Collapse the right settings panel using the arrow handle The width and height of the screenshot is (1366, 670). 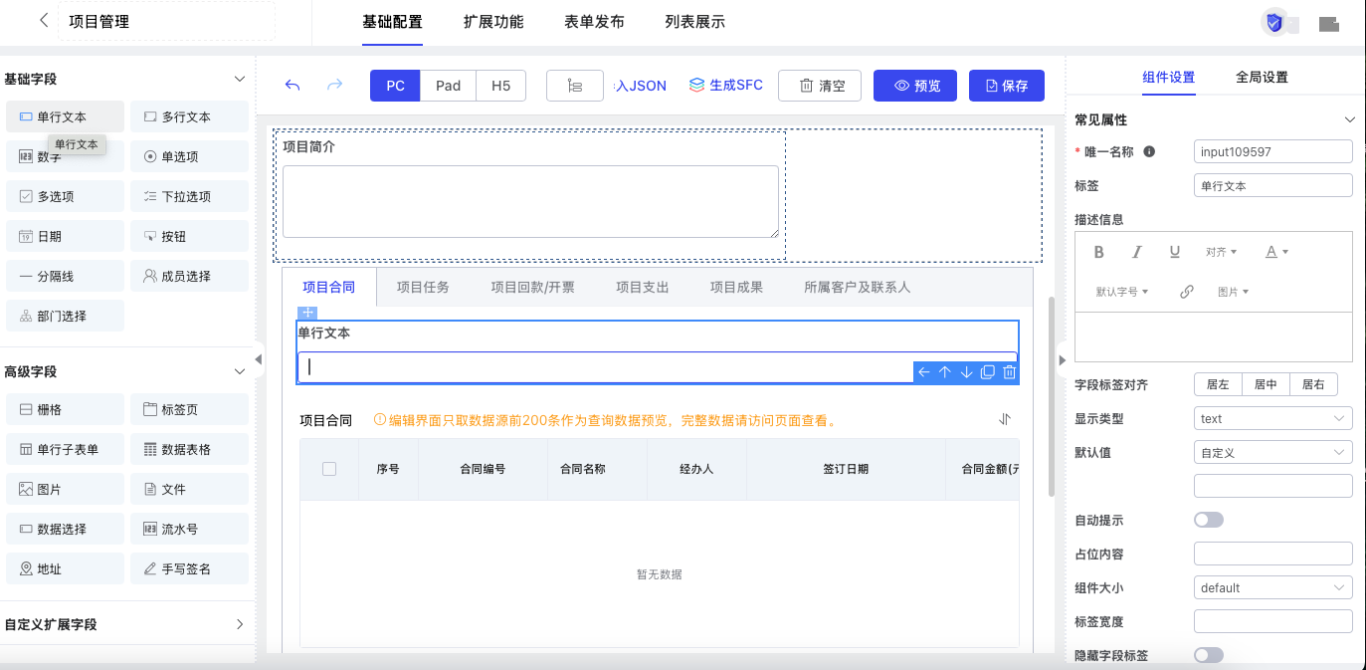pyautogui.click(x=1061, y=359)
